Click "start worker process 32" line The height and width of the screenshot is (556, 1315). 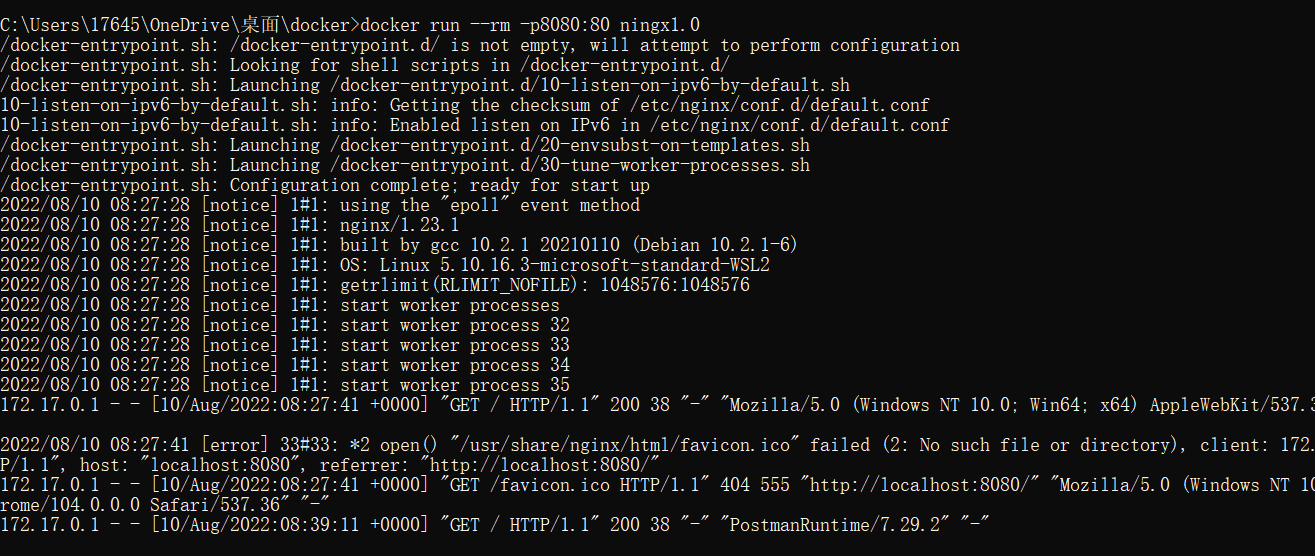[454, 325]
